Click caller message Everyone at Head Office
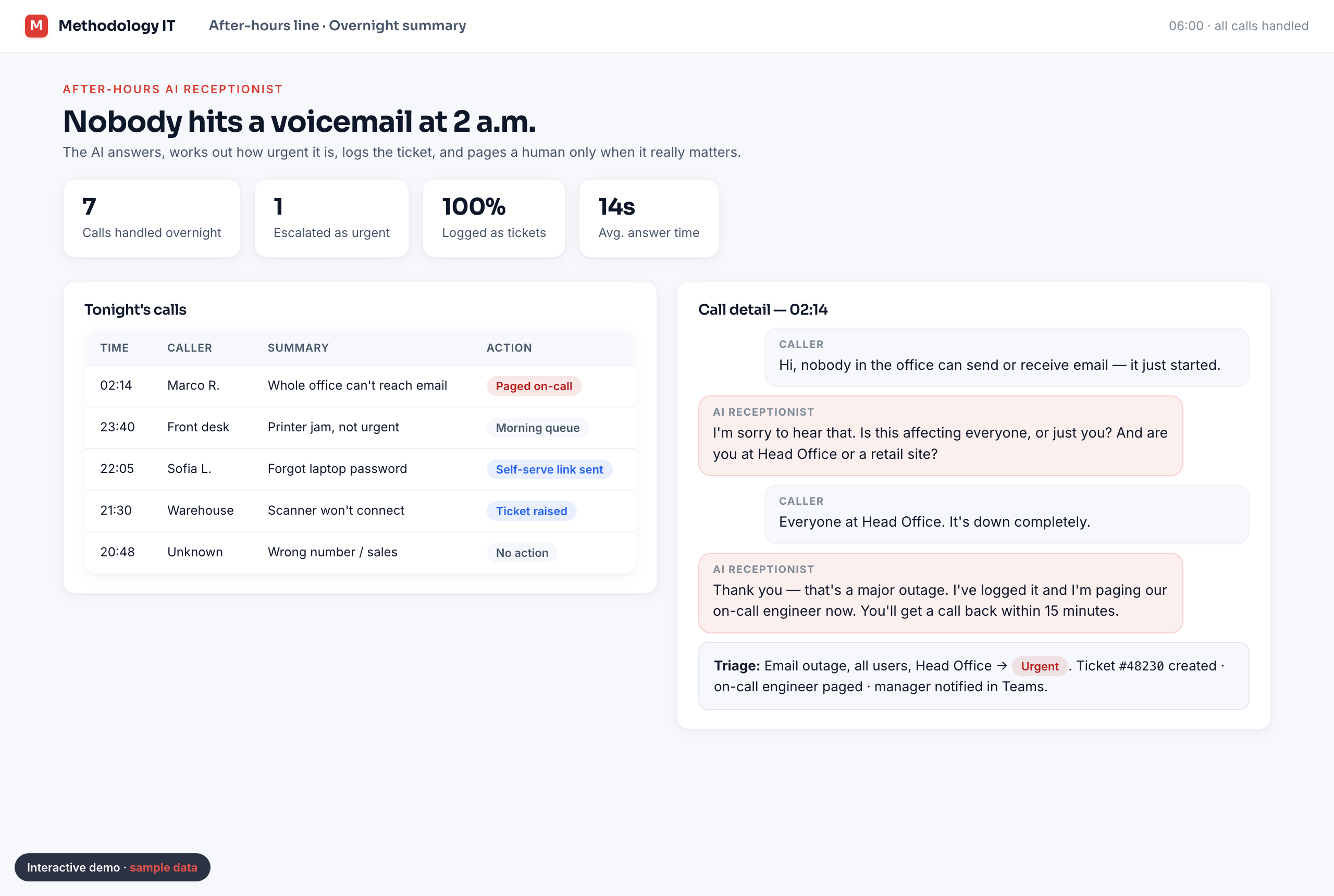The width and height of the screenshot is (1334, 896). pos(1007,514)
